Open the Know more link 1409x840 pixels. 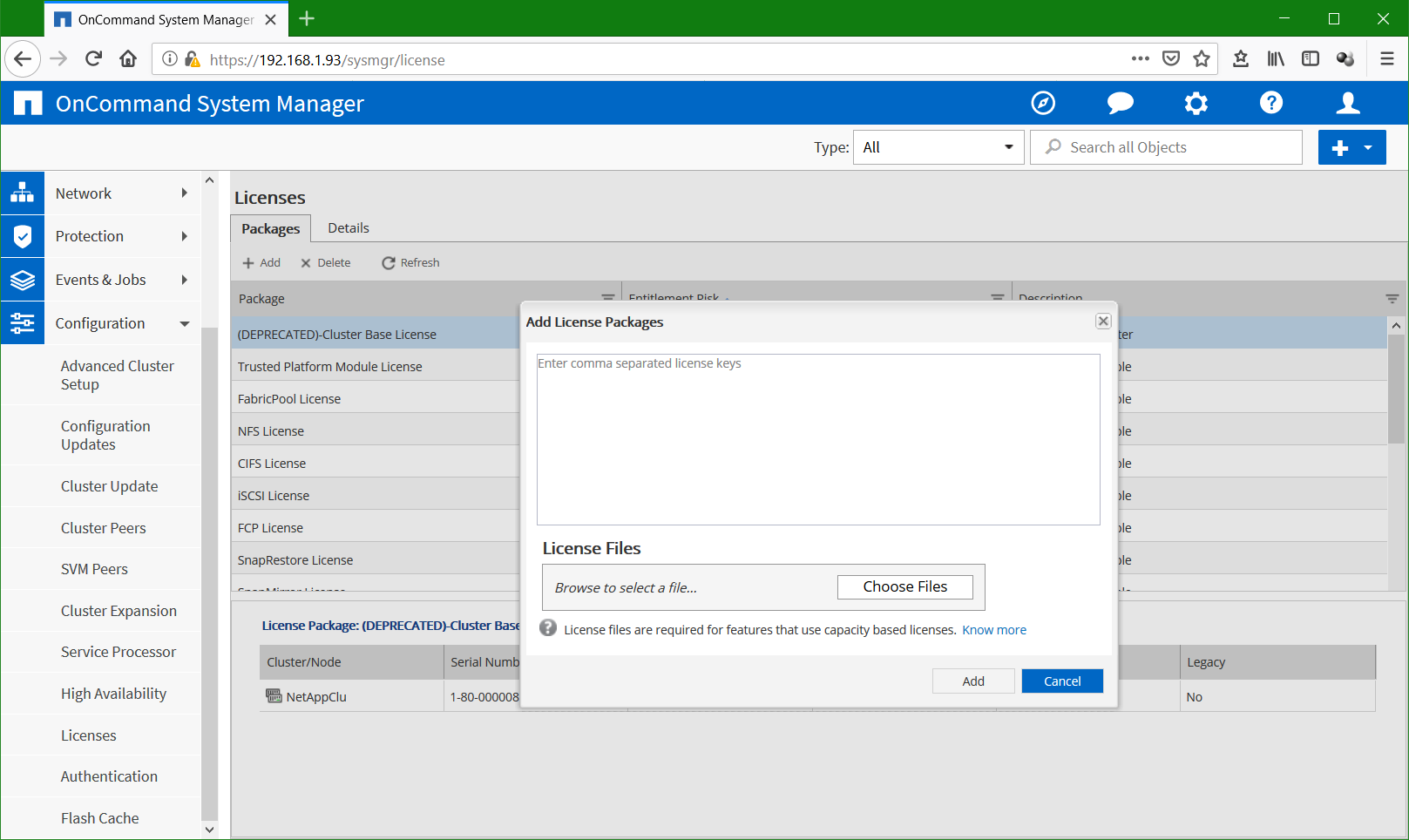click(x=994, y=630)
